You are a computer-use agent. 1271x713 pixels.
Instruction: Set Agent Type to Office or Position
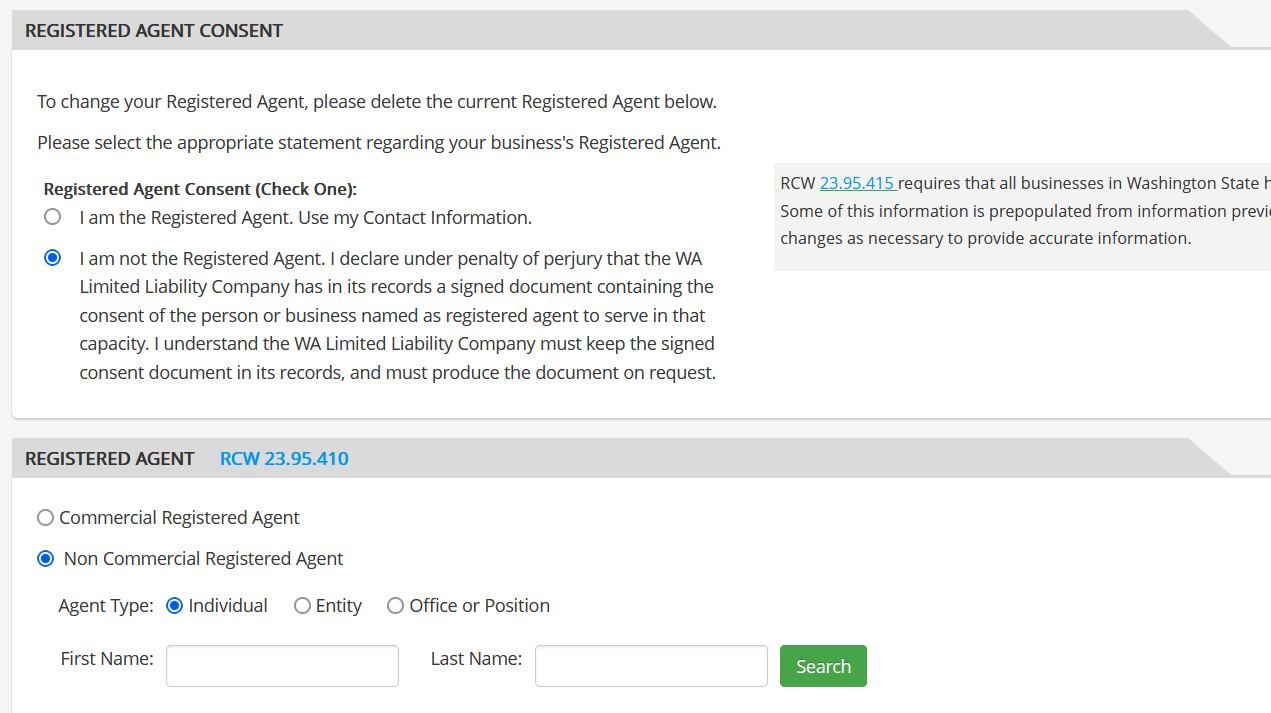point(395,606)
